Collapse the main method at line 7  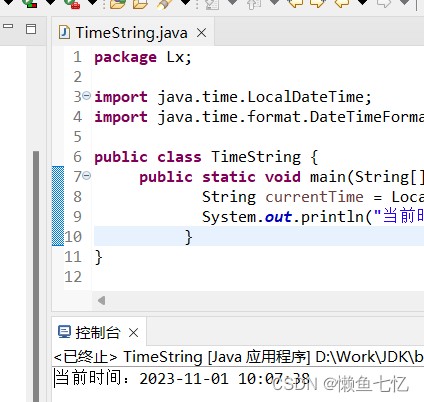coord(86,175)
